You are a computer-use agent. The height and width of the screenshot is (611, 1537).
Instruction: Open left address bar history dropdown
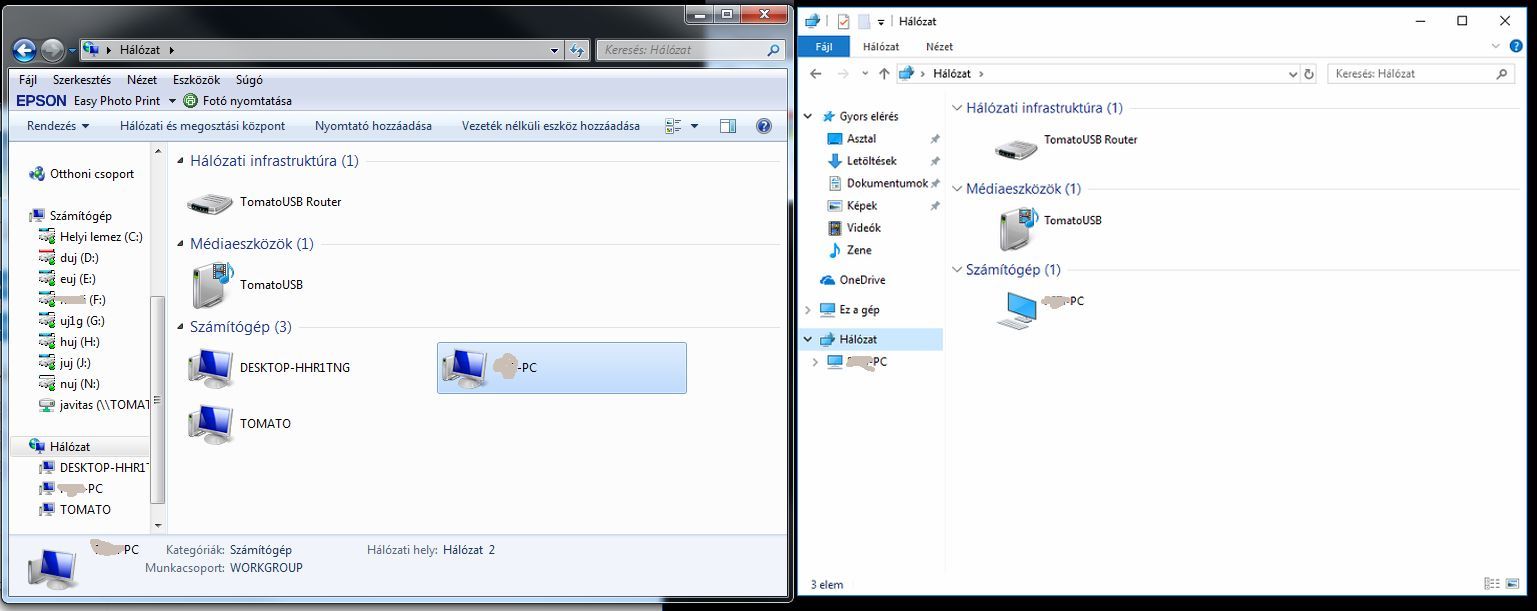pyautogui.click(x=556, y=49)
